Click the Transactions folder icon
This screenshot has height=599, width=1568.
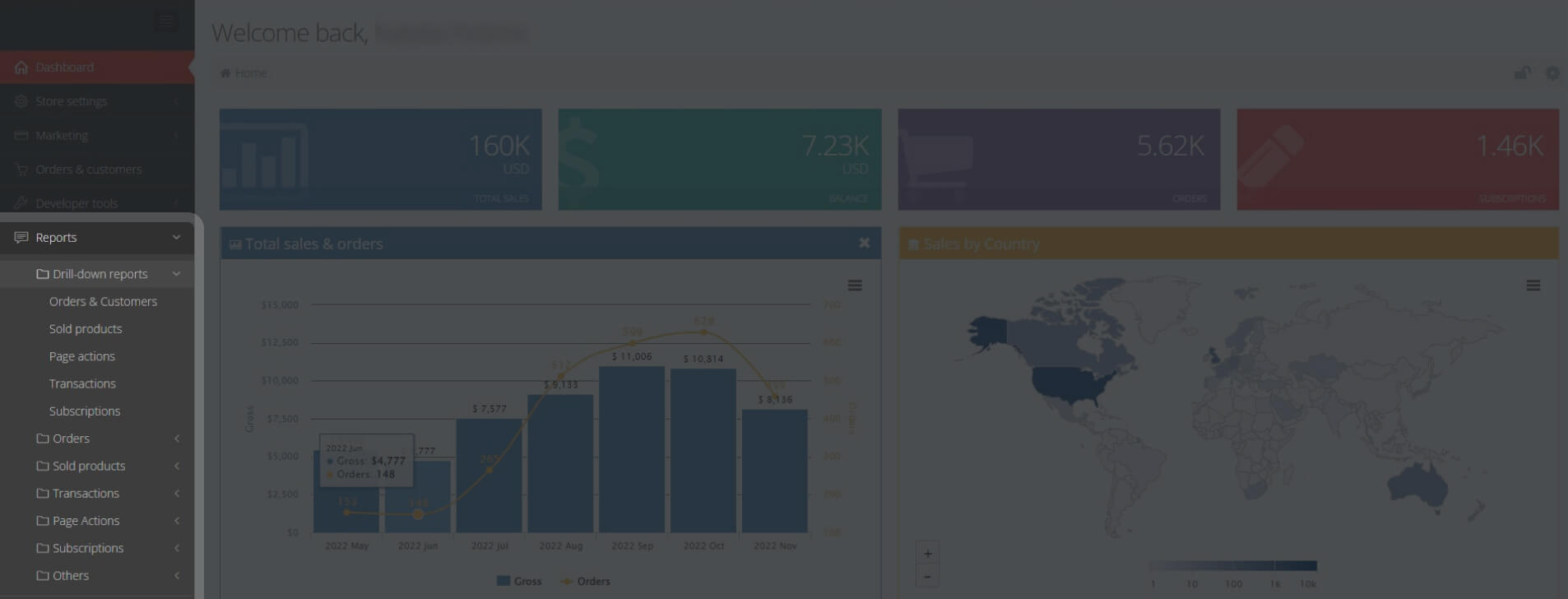(43, 494)
